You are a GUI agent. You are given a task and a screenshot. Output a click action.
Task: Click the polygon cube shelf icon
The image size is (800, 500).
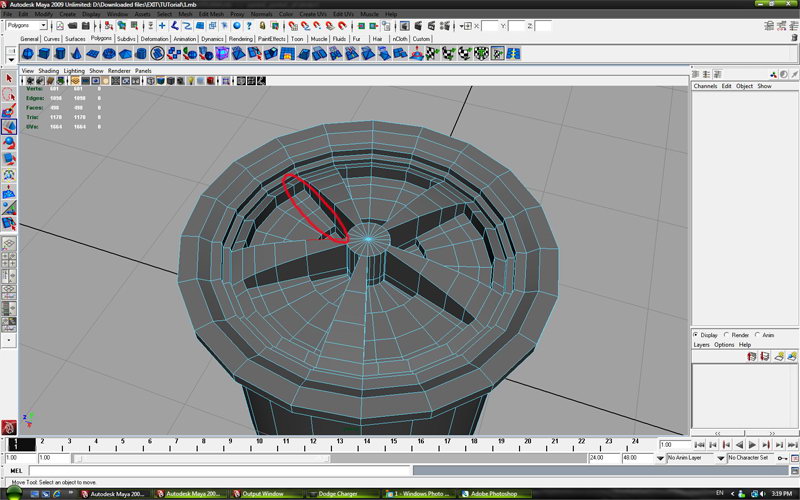coord(45,53)
